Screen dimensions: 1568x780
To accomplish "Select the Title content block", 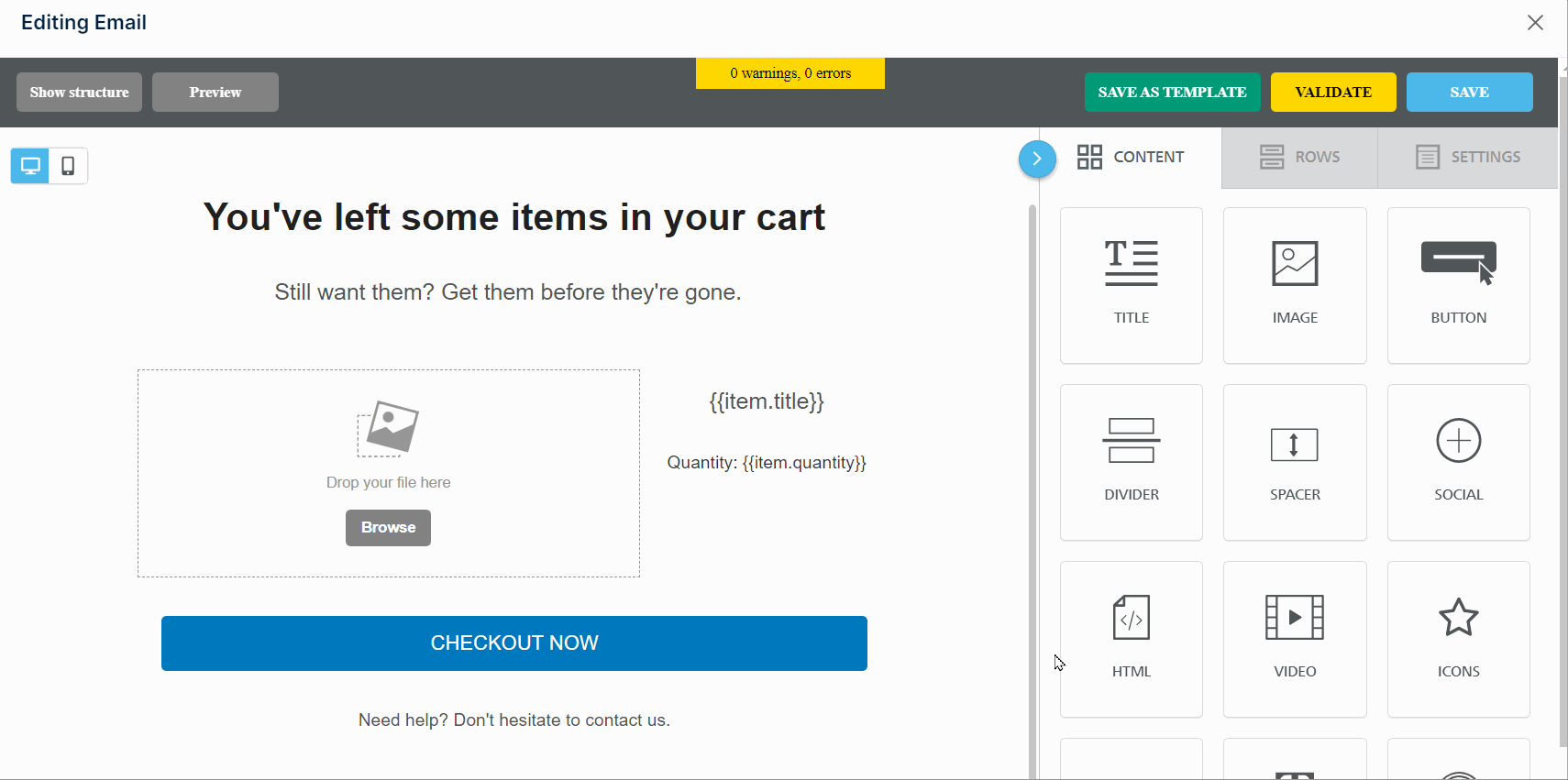I will click(x=1131, y=285).
